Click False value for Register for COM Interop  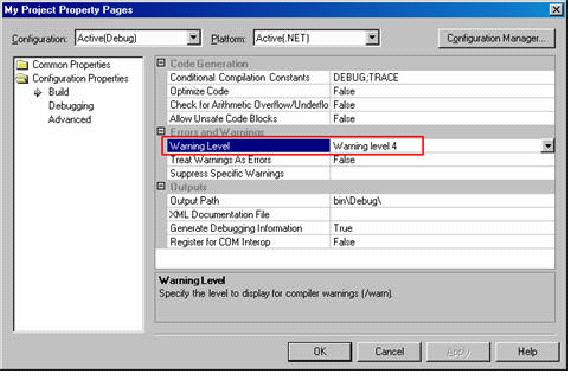tap(442, 242)
